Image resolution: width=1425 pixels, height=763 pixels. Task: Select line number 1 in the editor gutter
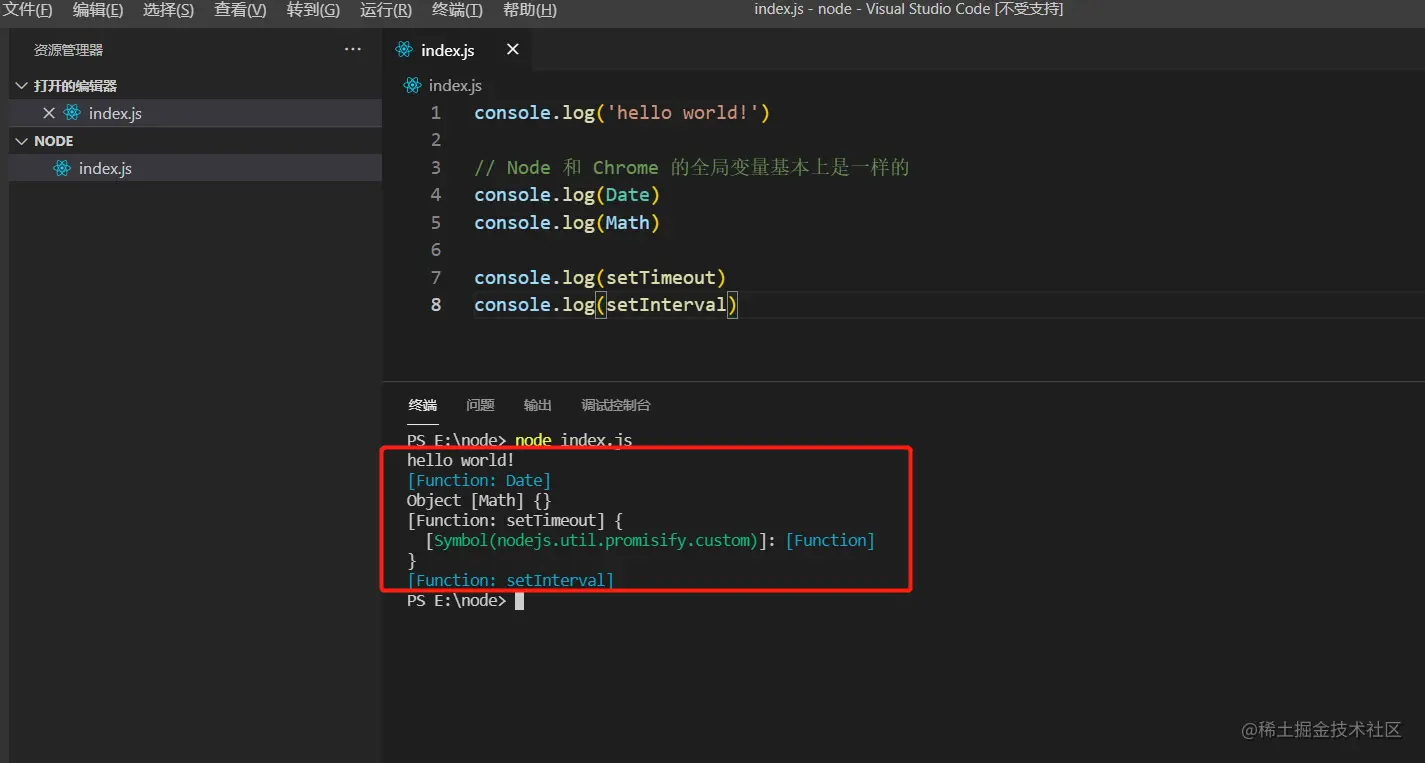[435, 113]
